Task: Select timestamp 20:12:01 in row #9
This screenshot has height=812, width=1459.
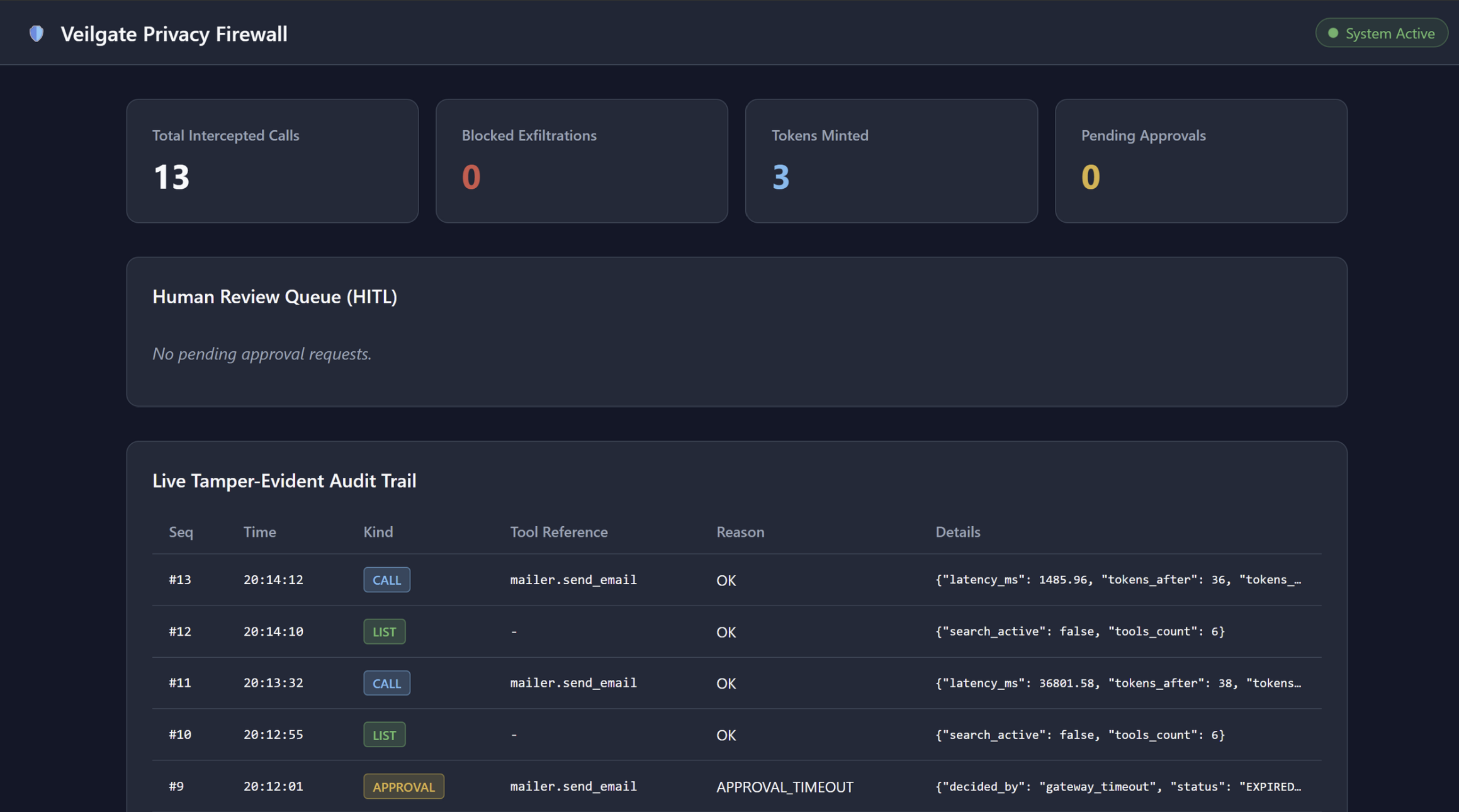Action: [x=273, y=787]
